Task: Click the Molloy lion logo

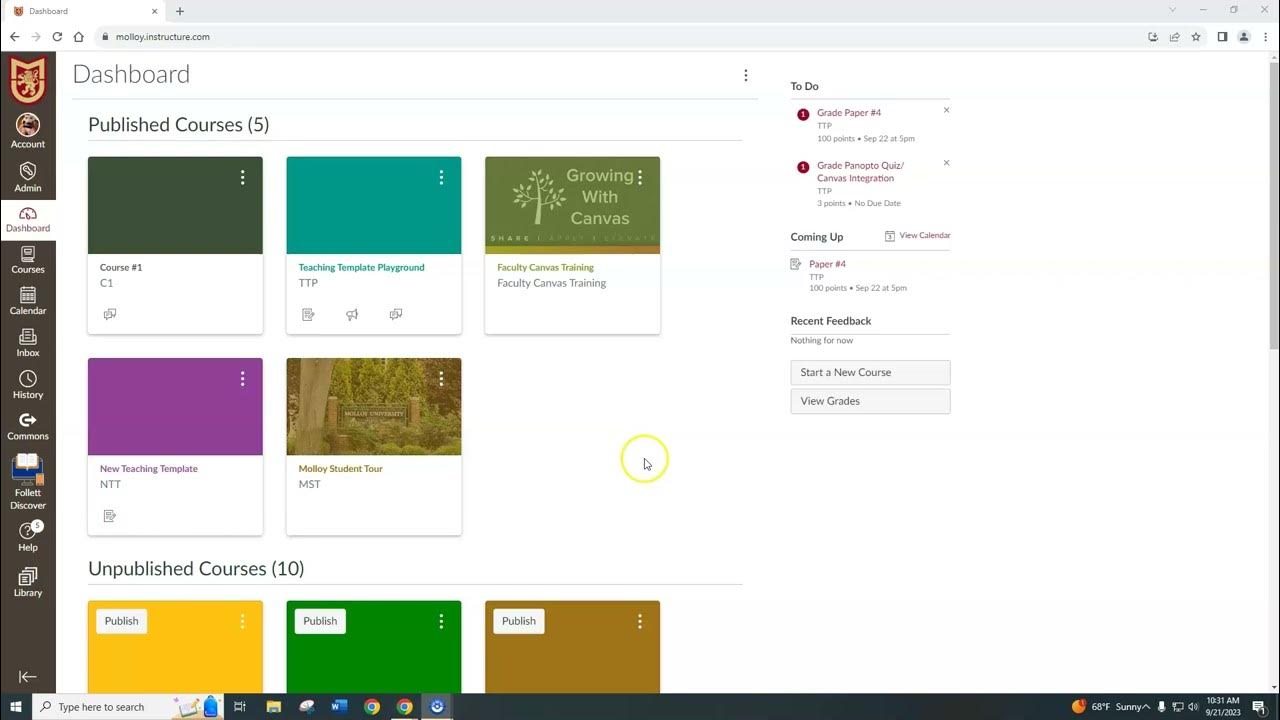Action: pyautogui.click(x=28, y=80)
